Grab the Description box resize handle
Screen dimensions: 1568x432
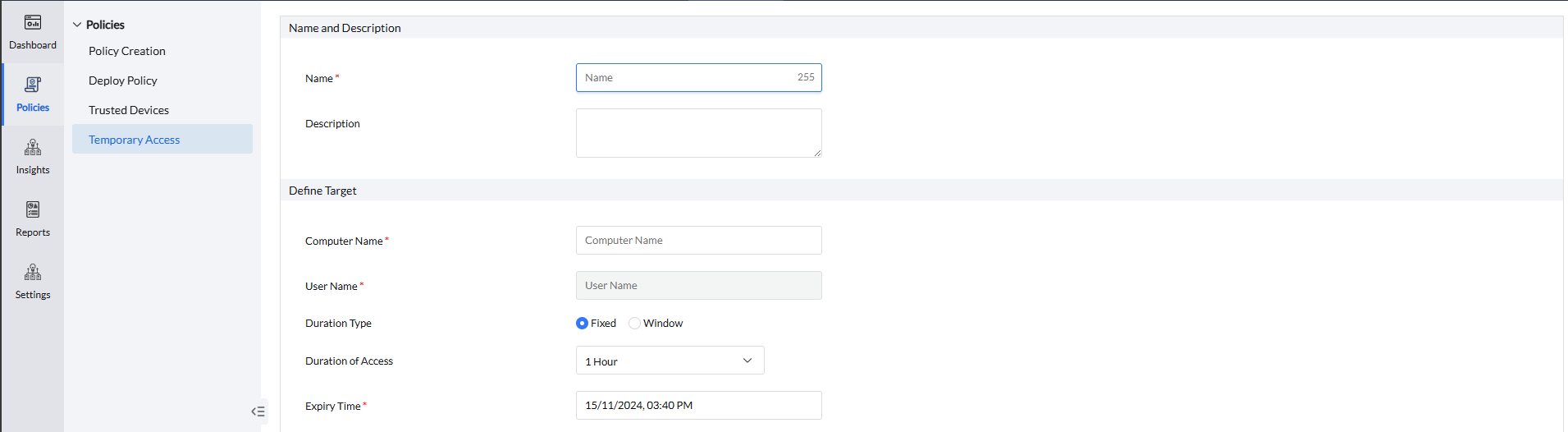817,153
